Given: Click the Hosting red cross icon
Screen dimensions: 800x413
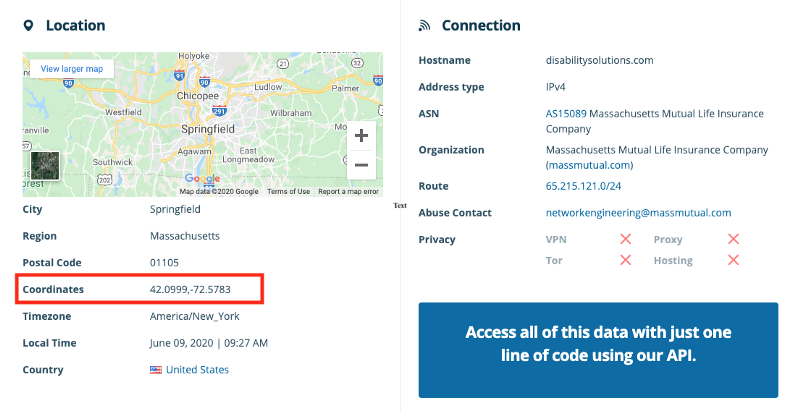Looking at the screenshot, I should 733,260.
